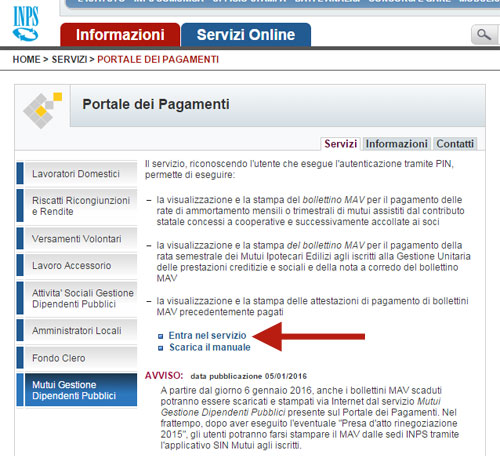Viewport: 500px width, 458px height.
Task: Click bullet icon beside Entra nel servizio
Action: click(161, 336)
